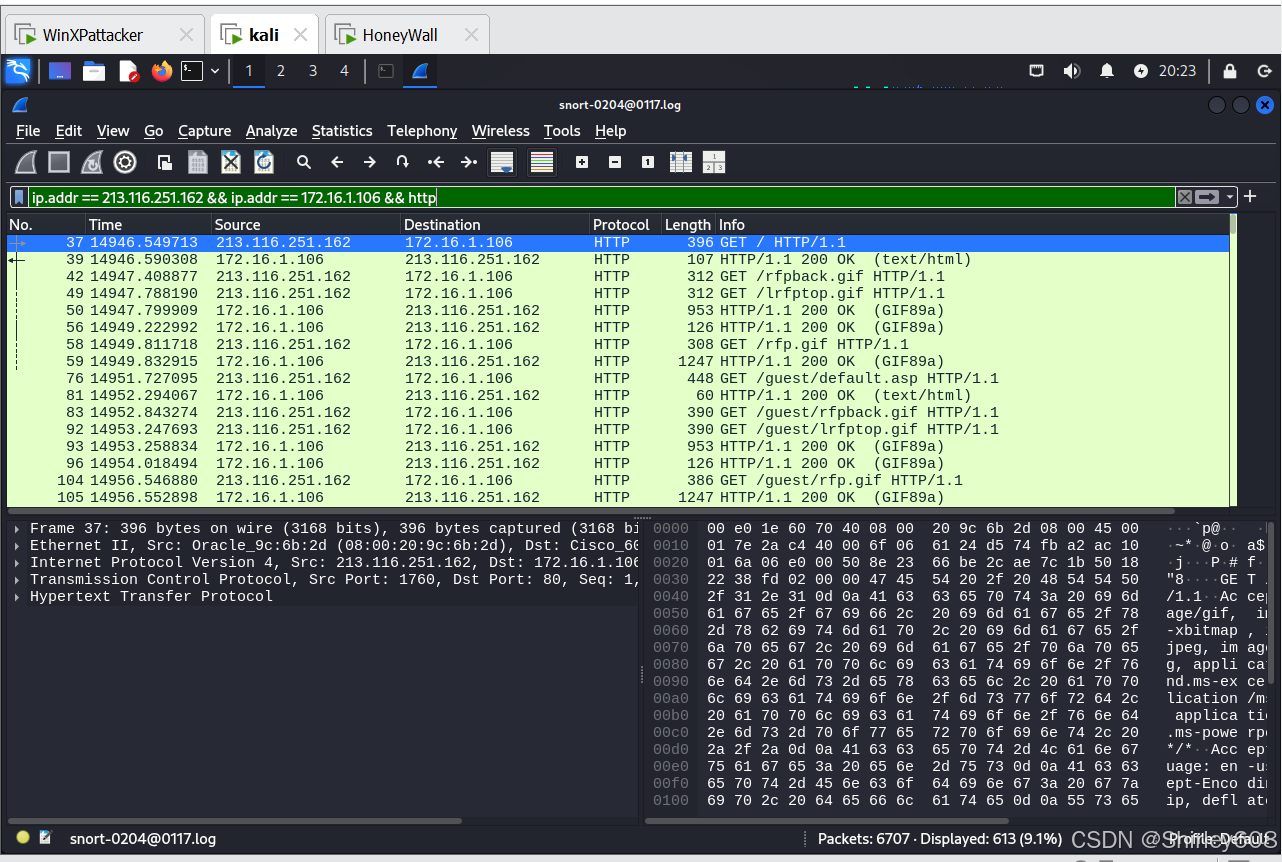Open the Statistics menu
Screen dimensions: 1282x862
[342, 131]
